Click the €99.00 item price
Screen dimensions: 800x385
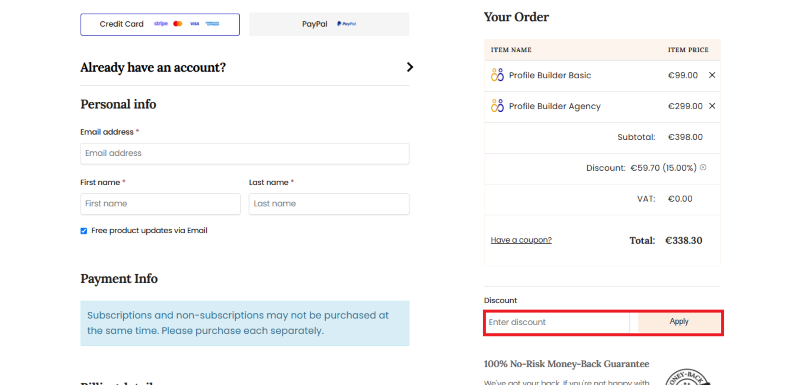pyautogui.click(x=683, y=75)
